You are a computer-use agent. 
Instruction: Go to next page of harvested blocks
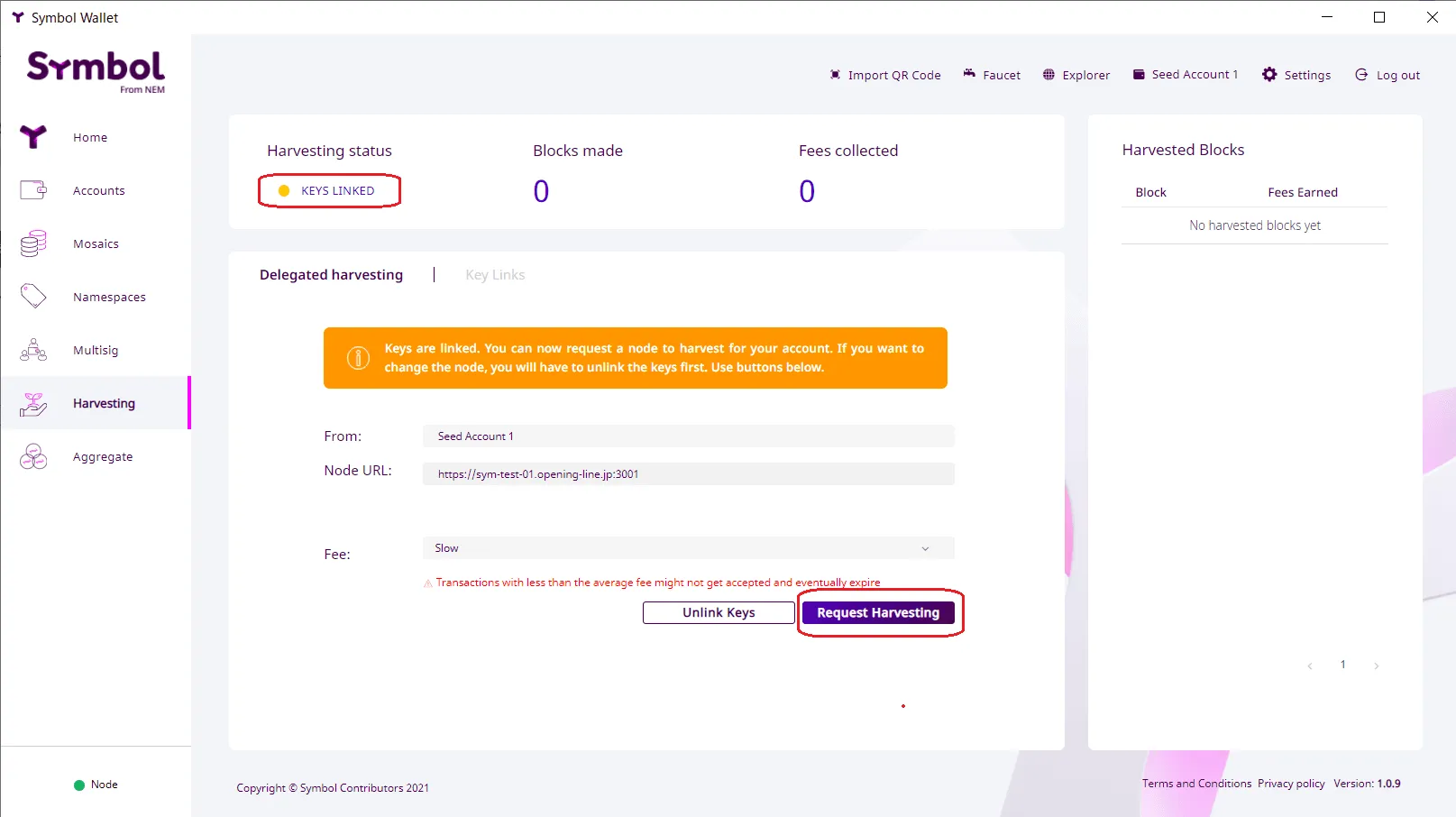(1376, 666)
